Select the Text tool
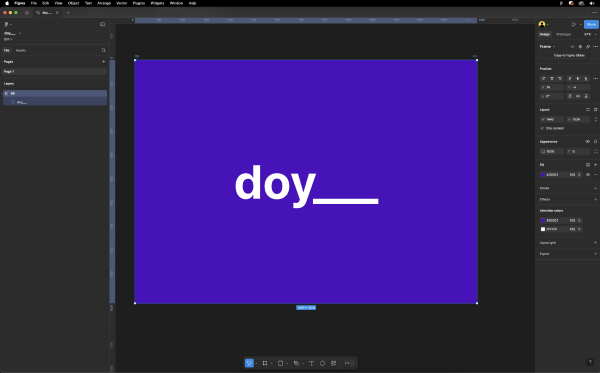The height and width of the screenshot is (373, 600). coord(311,363)
